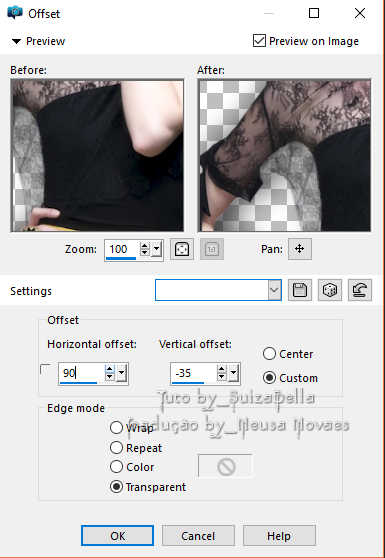Screen dimensions: 385x558
Task: Choose the Color edge mode
Action: (116, 467)
